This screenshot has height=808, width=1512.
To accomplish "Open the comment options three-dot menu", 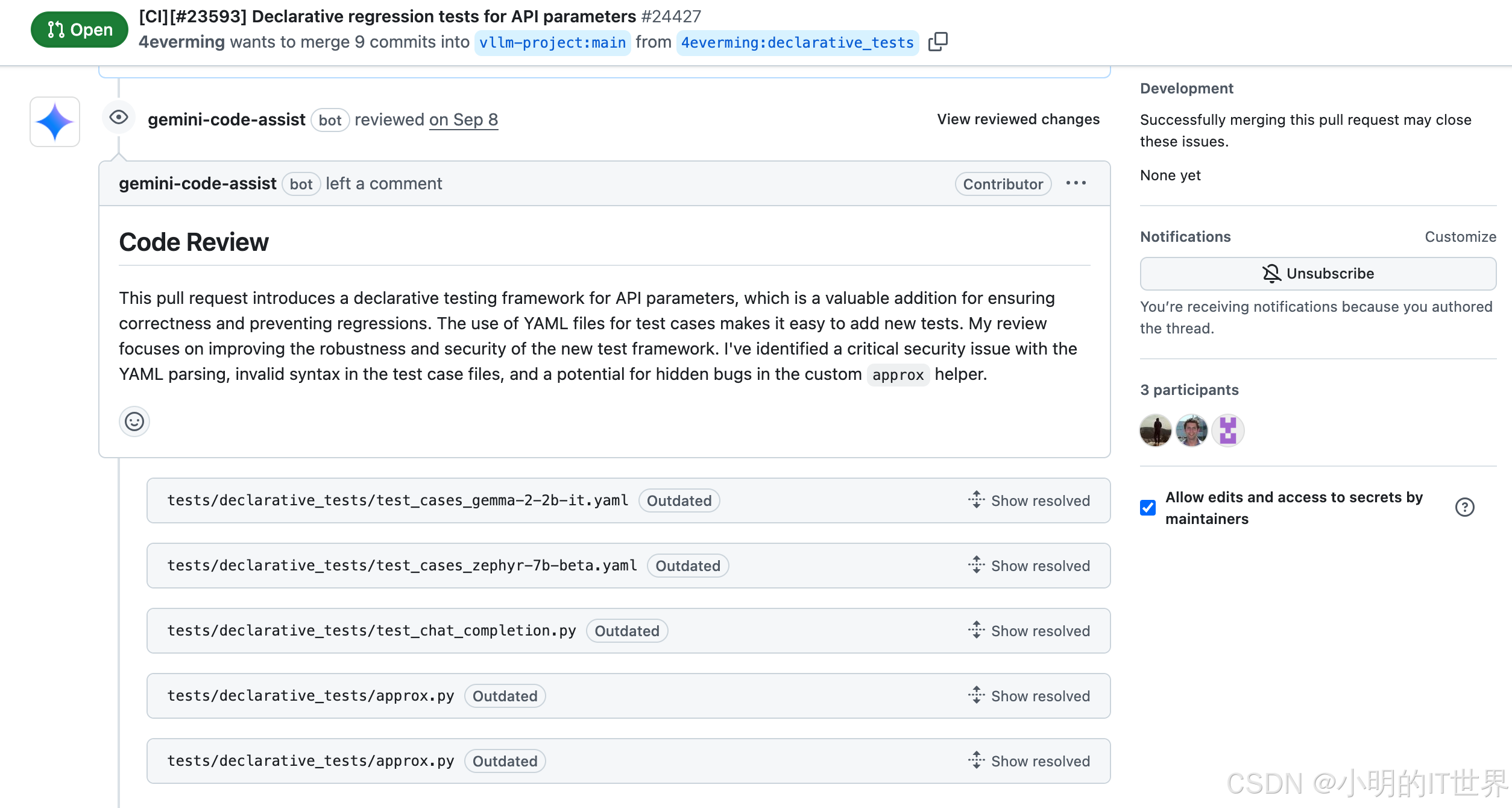I will pyautogui.click(x=1076, y=183).
